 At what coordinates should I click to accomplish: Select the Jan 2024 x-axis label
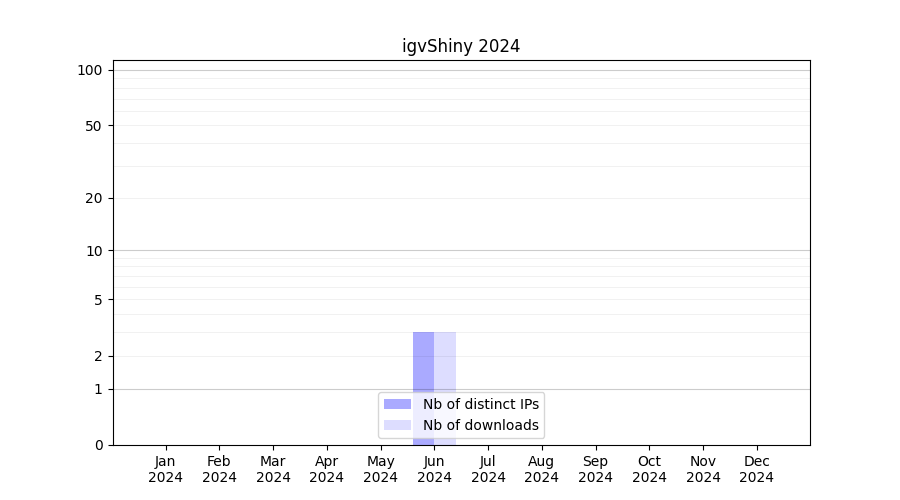point(166,469)
